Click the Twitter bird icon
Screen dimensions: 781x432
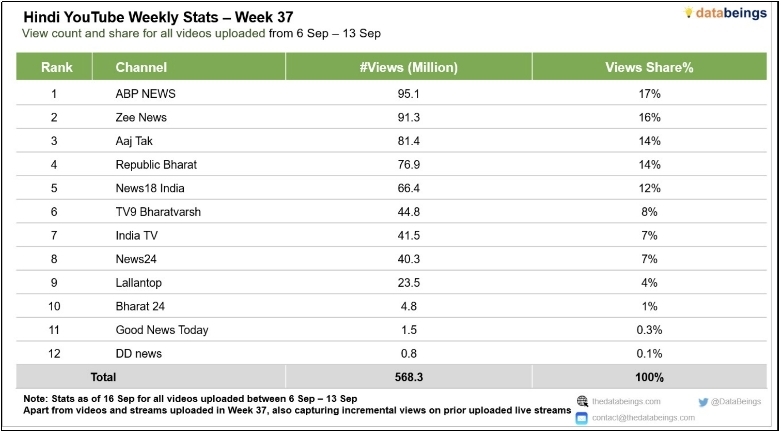coord(703,402)
